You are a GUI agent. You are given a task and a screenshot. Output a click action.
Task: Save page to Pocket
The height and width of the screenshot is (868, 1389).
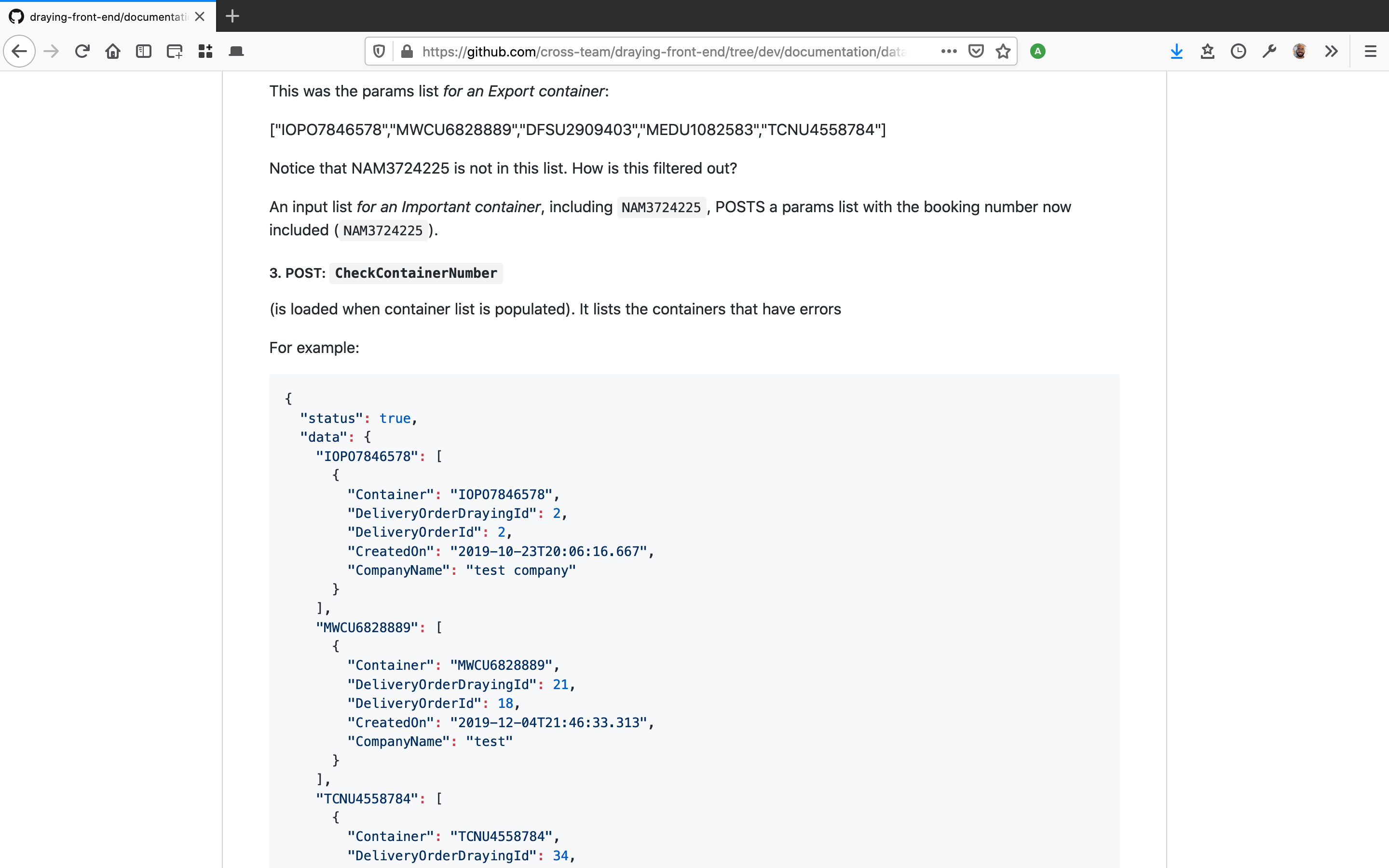tap(976, 52)
